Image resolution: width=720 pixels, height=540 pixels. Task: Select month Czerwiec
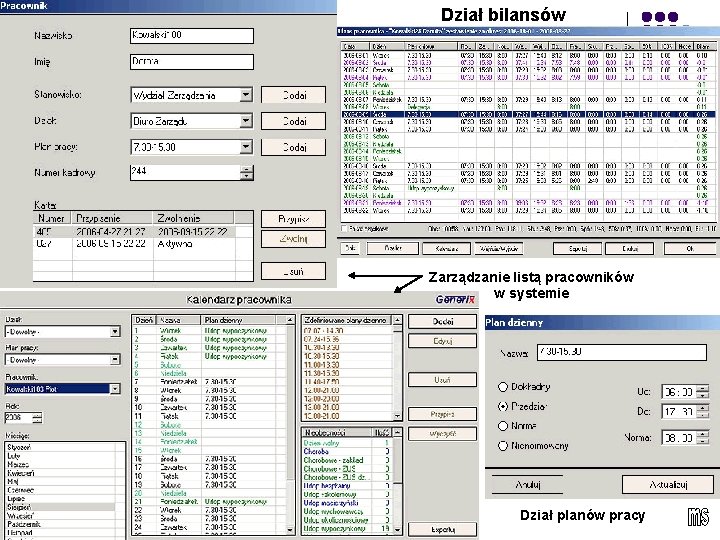(60, 490)
